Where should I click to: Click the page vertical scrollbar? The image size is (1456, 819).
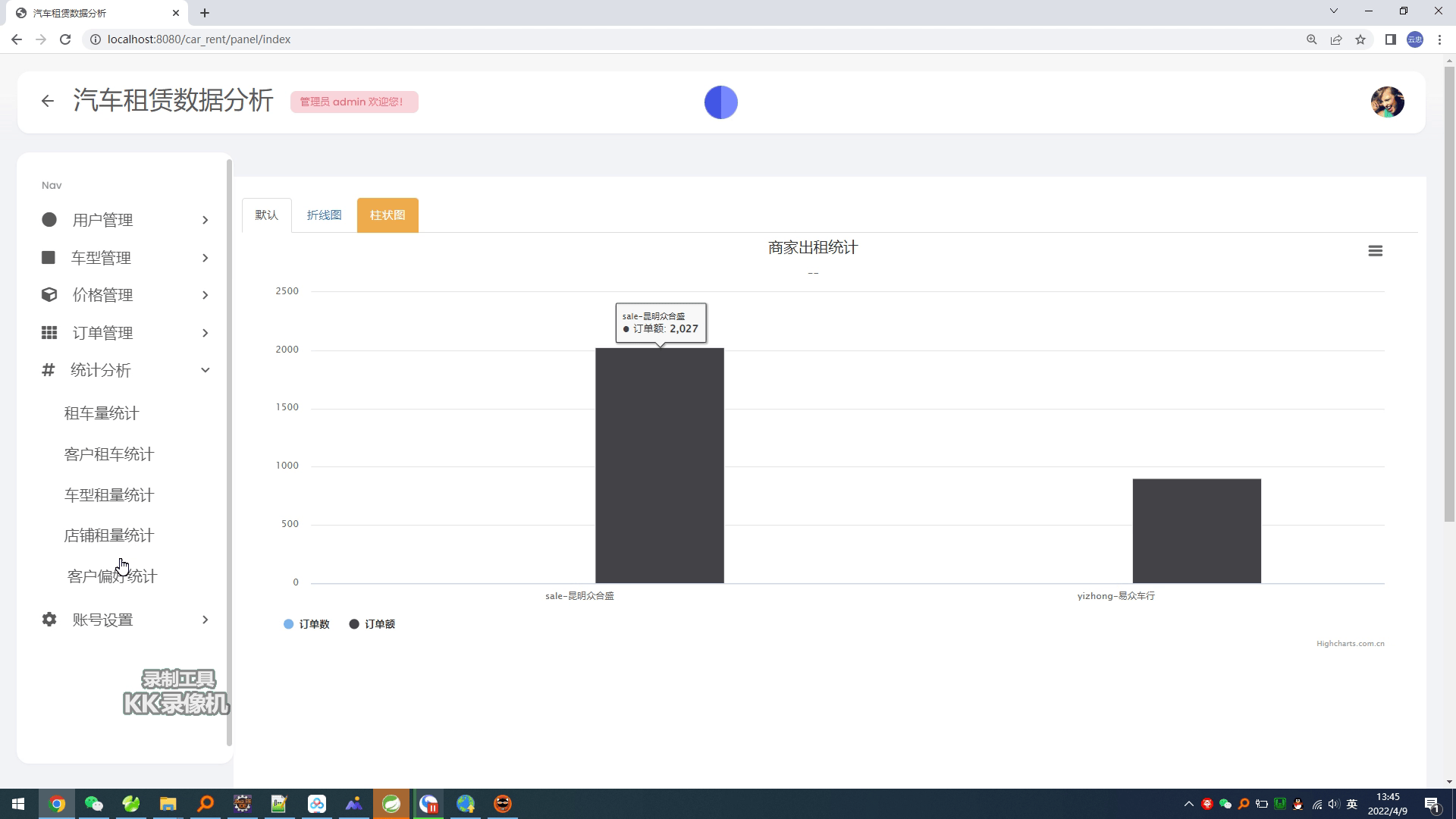(x=1449, y=294)
